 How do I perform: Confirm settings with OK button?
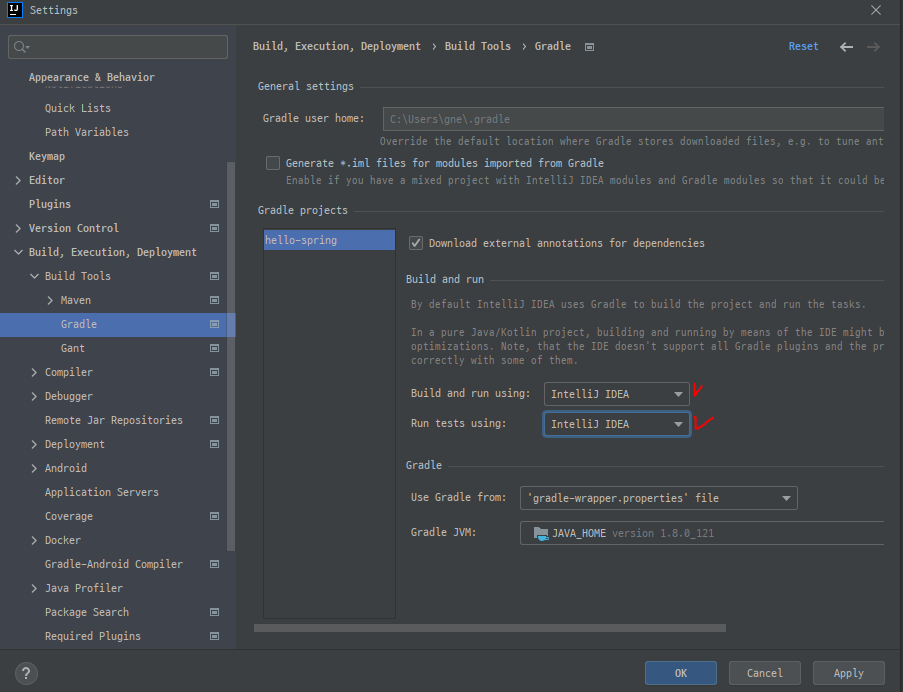681,673
